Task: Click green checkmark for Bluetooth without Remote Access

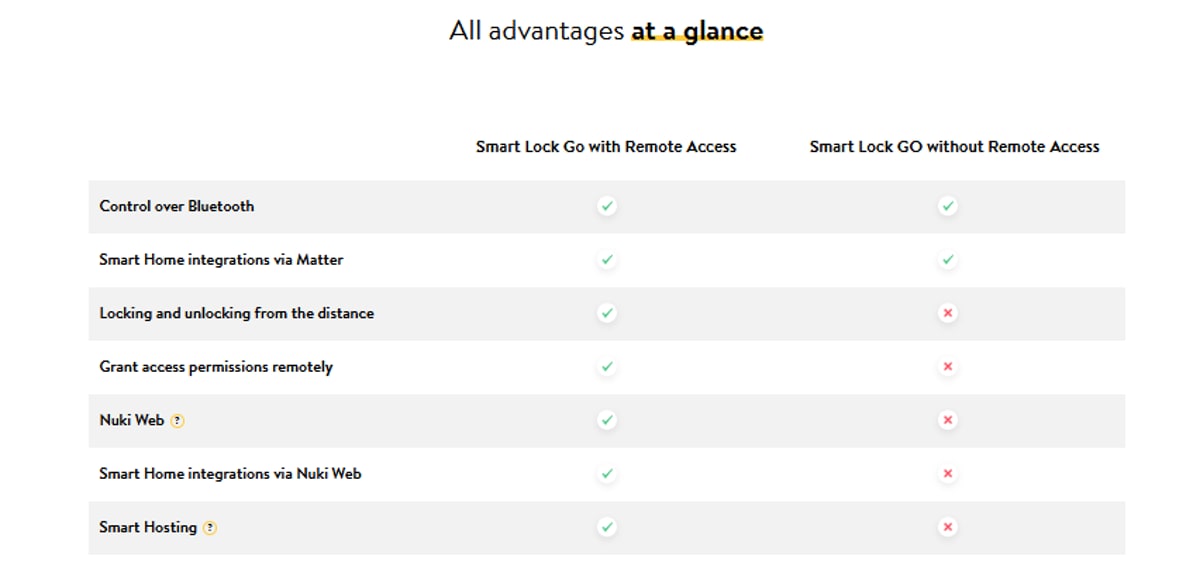Action: (x=948, y=206)
